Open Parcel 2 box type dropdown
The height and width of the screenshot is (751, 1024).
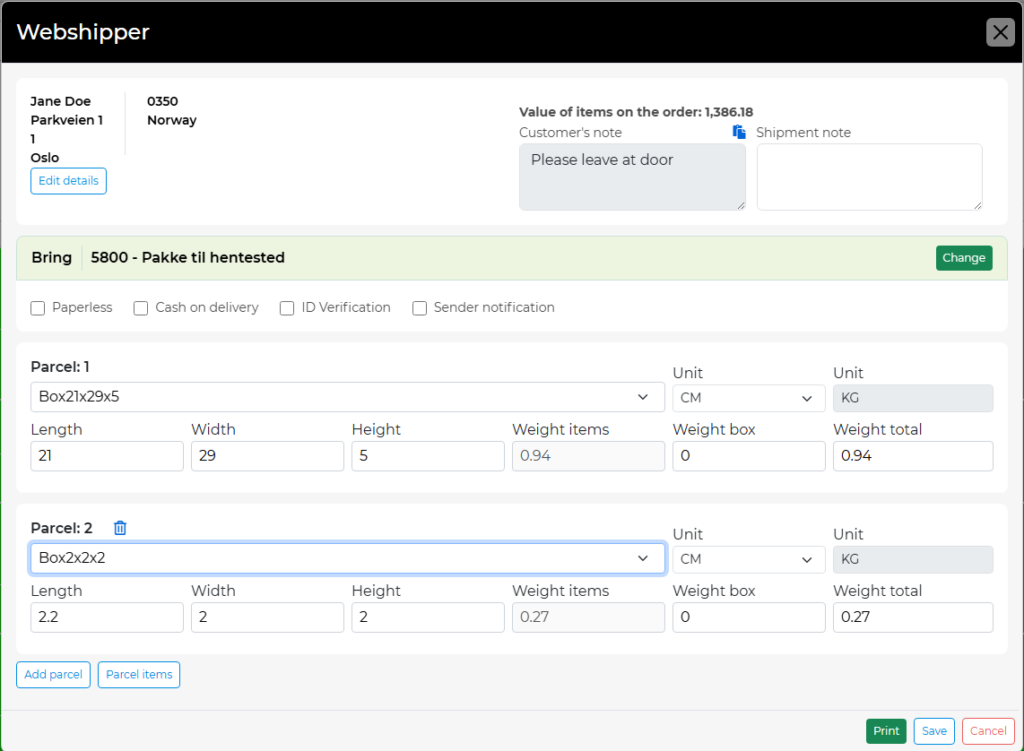click(x=347, y=558)
